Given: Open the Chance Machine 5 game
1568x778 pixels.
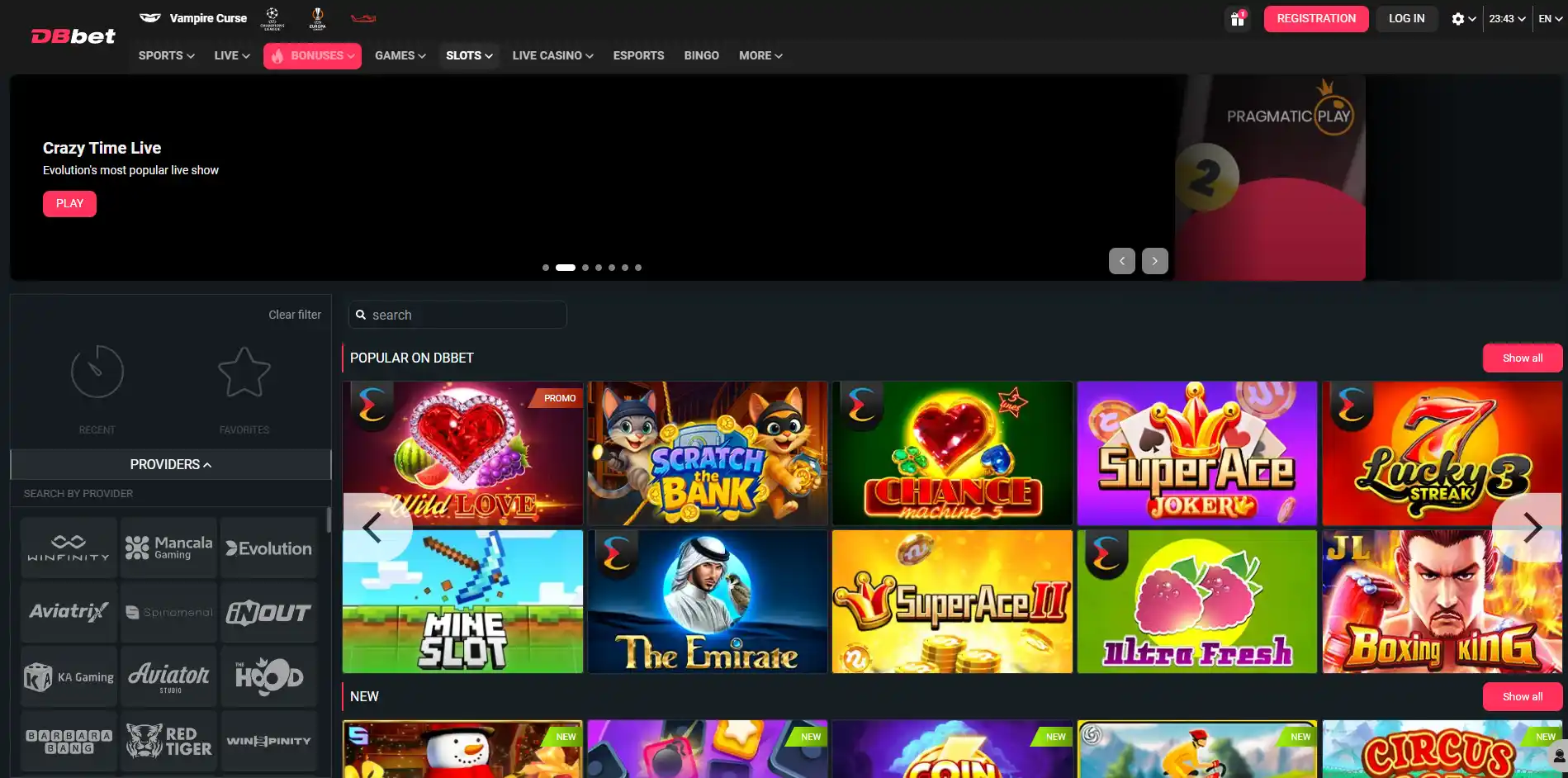Looking at the screenshot, I should 952,453.
